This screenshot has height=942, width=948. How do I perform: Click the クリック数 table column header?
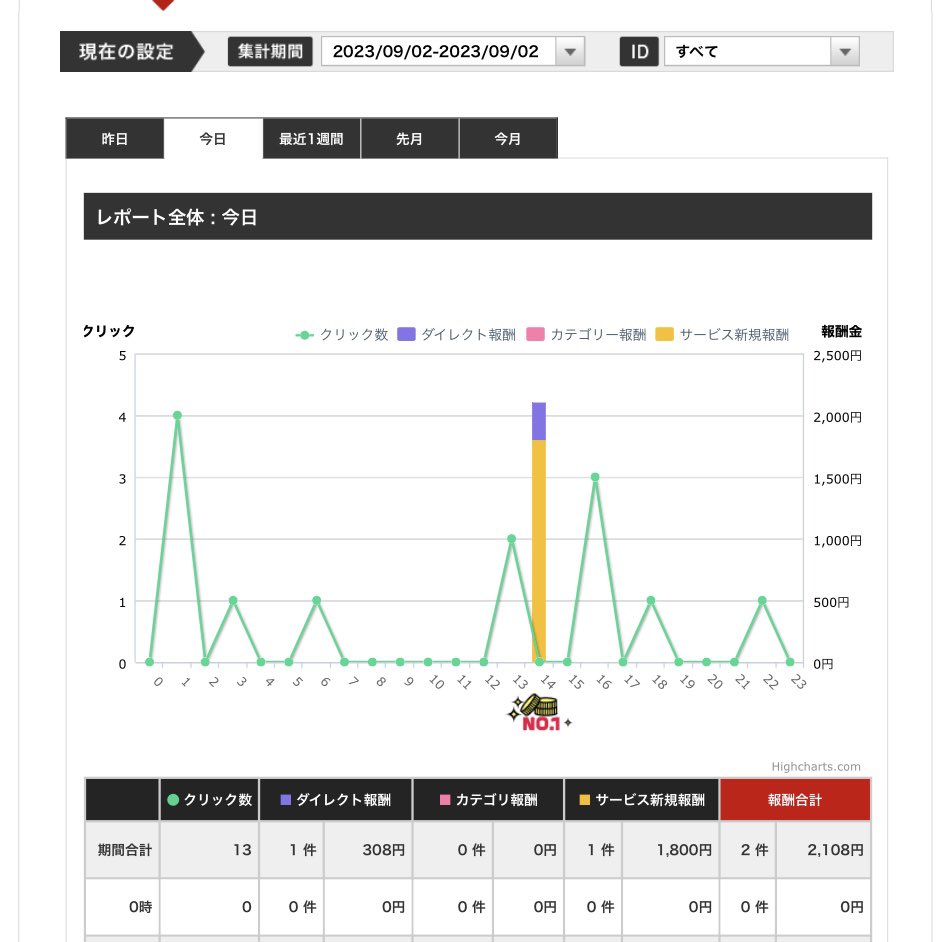[209, 799]
